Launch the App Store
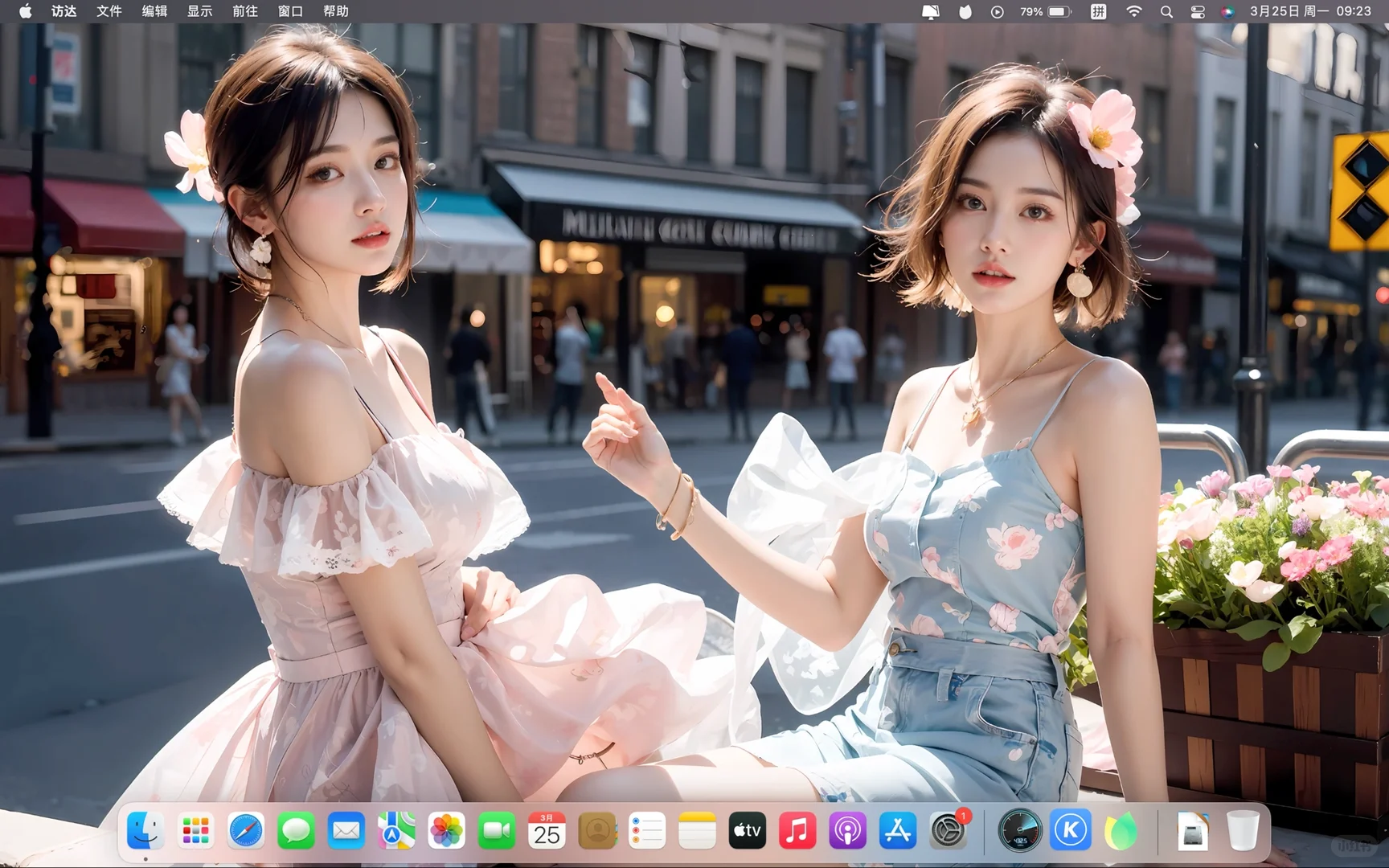The height and width of the screenshot is (868, 1389). coord(898,830)
